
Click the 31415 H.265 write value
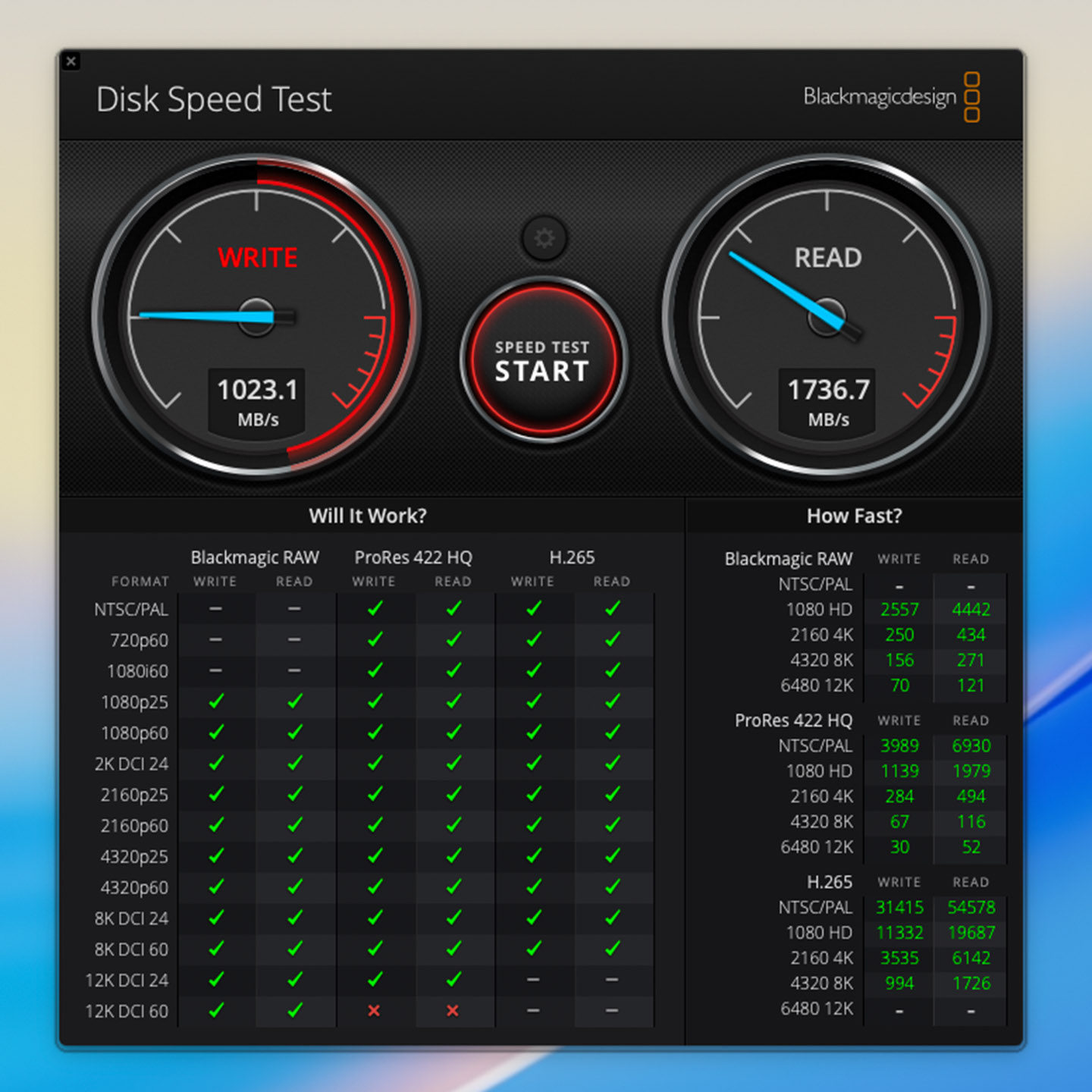[899, 908]
